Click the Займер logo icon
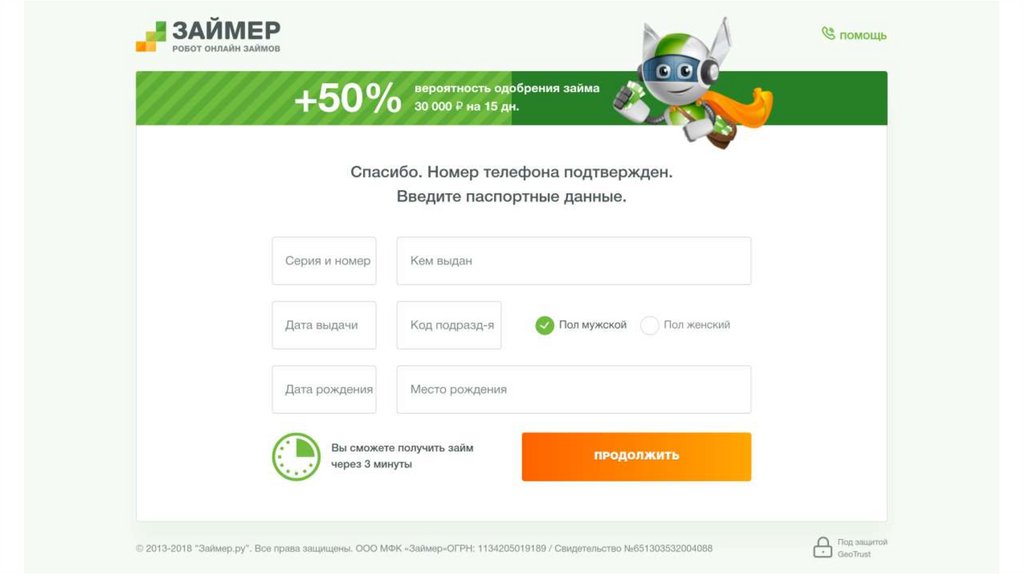This screenshot has width=1024, height=574. click(151, 36)
